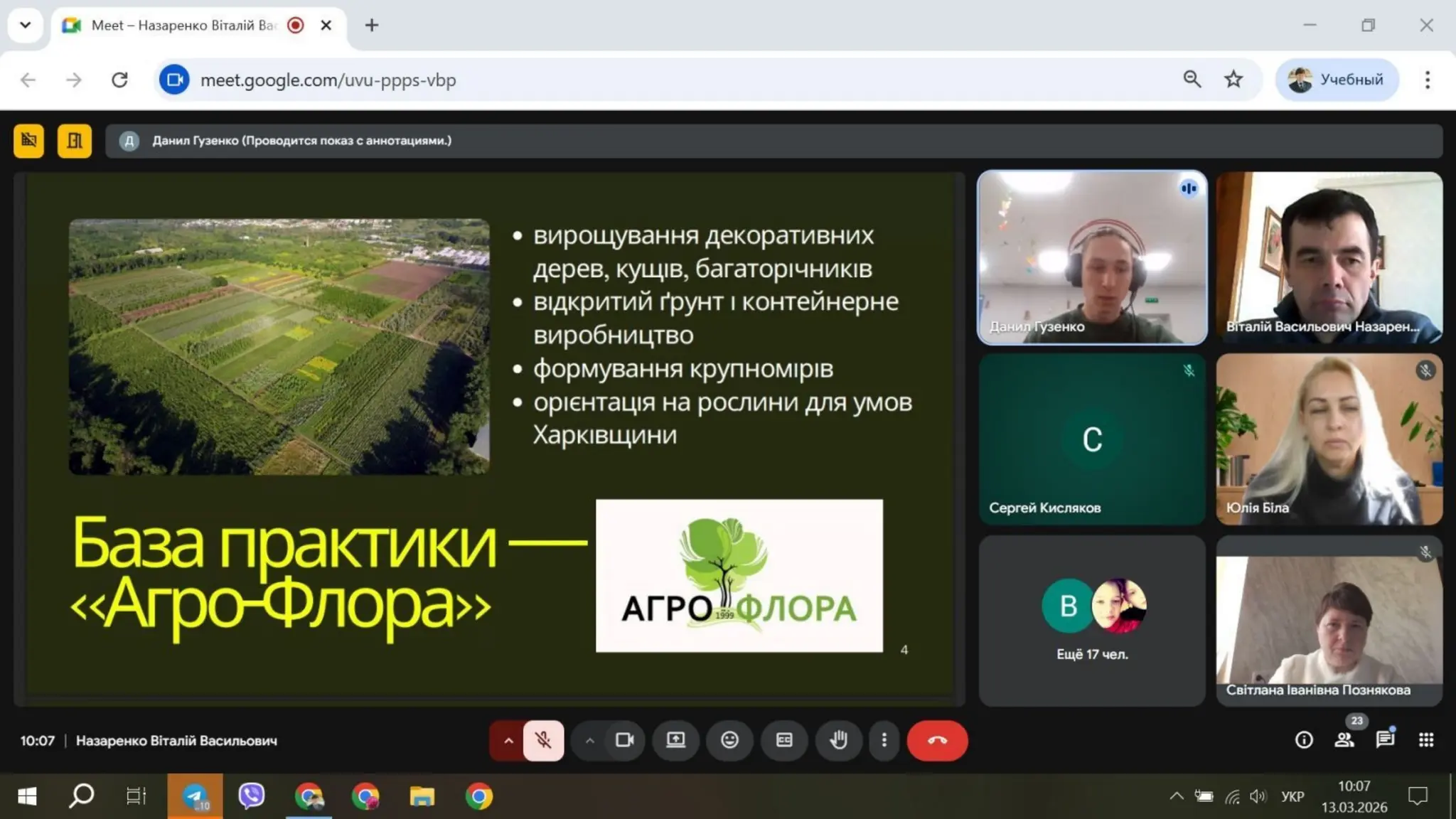
Task: Open File Explorer from the taskbar
Action: tap(422, 796)
